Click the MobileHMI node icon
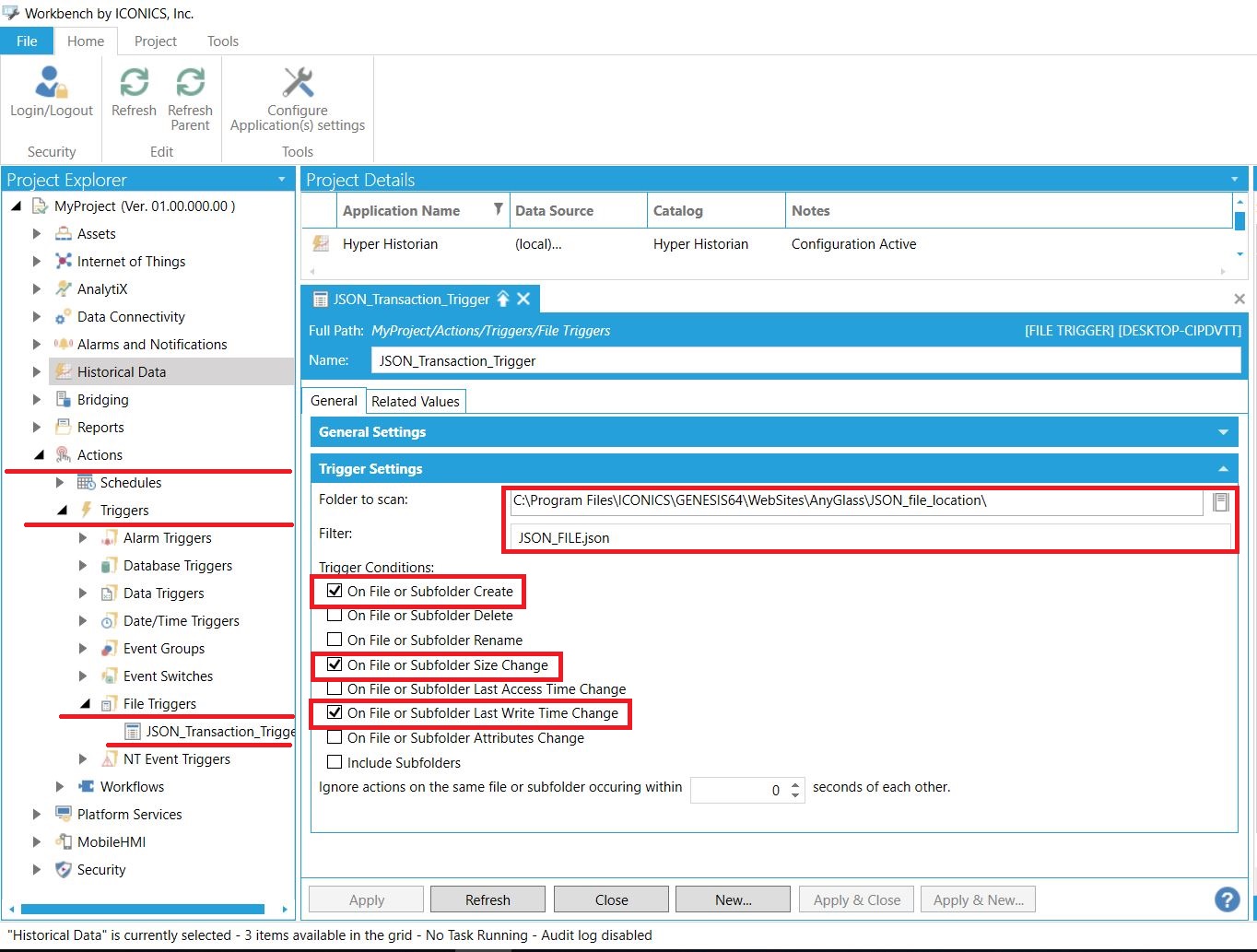The image size is (1257, 952). click(x=63, y=842)
